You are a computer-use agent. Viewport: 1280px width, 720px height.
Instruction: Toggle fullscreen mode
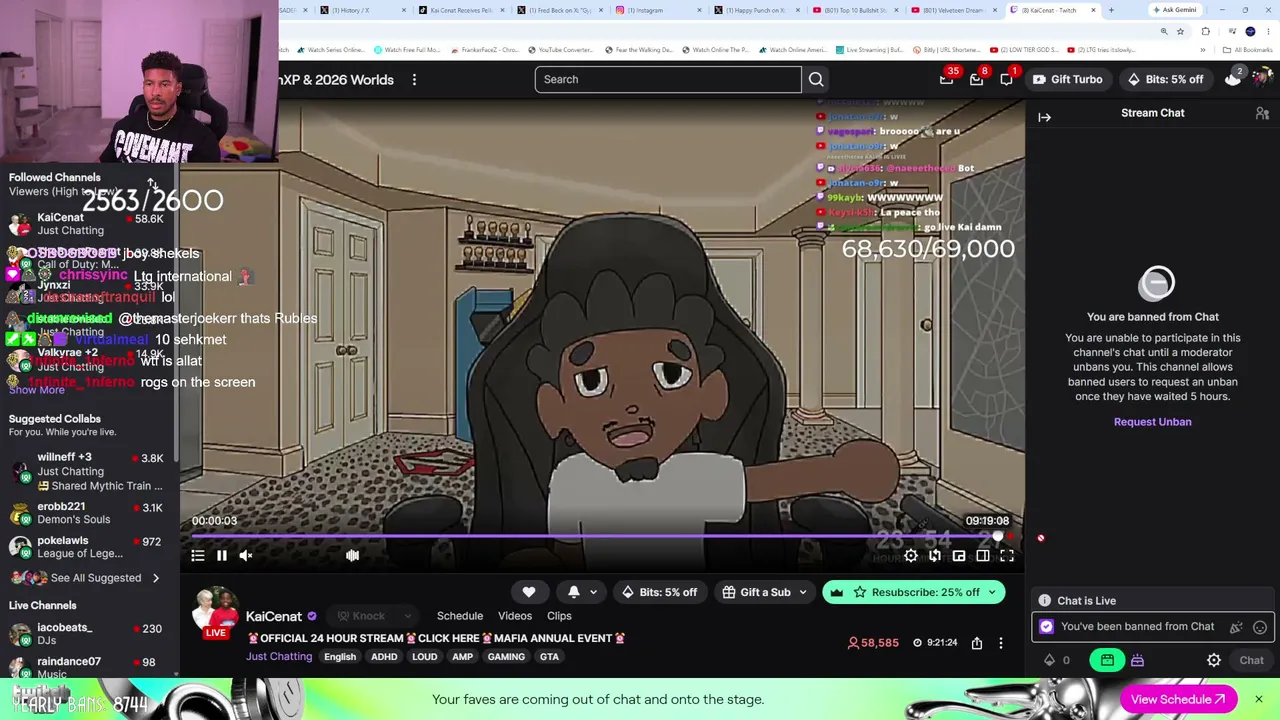(1007, 556)
